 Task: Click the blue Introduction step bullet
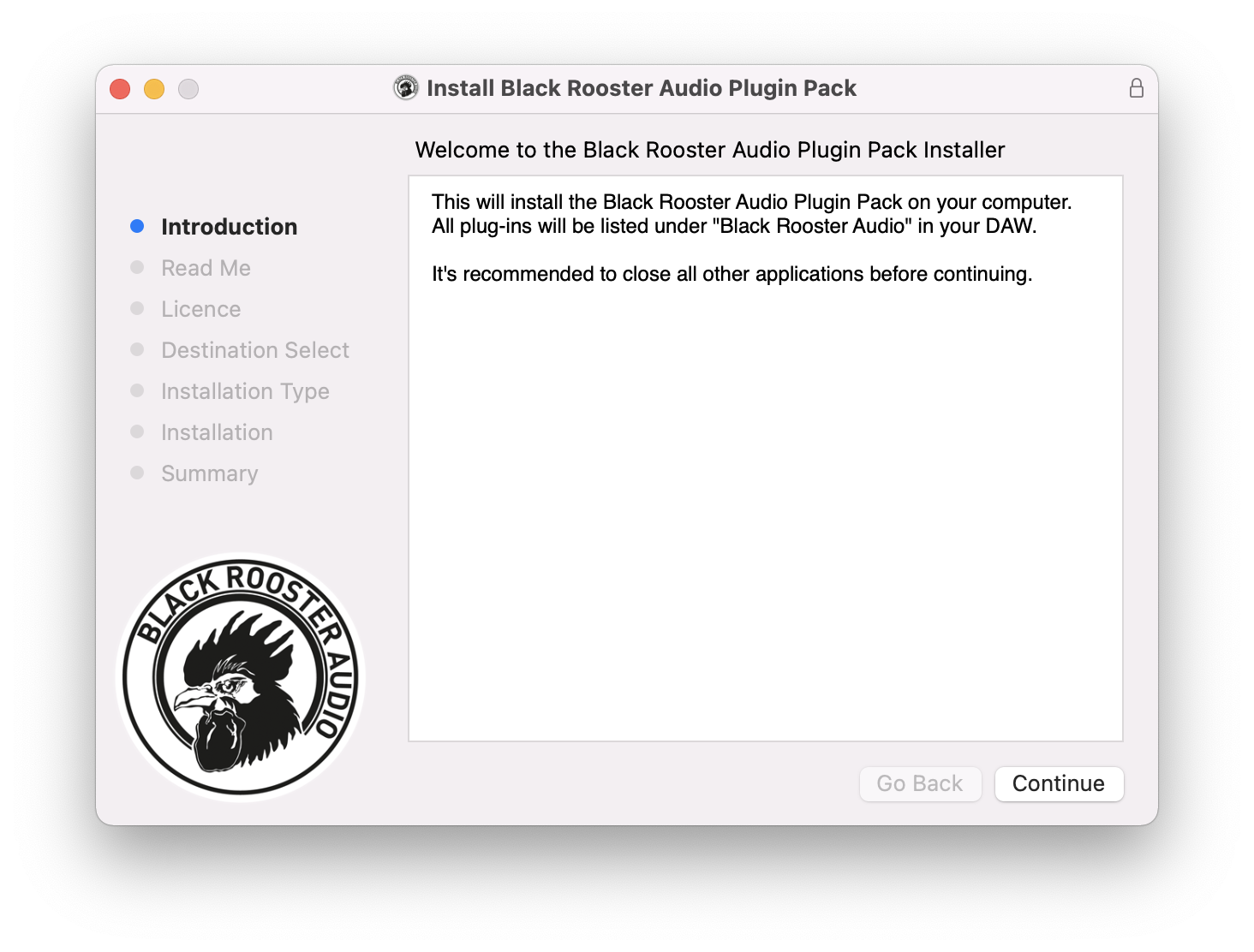click(137, 226)
